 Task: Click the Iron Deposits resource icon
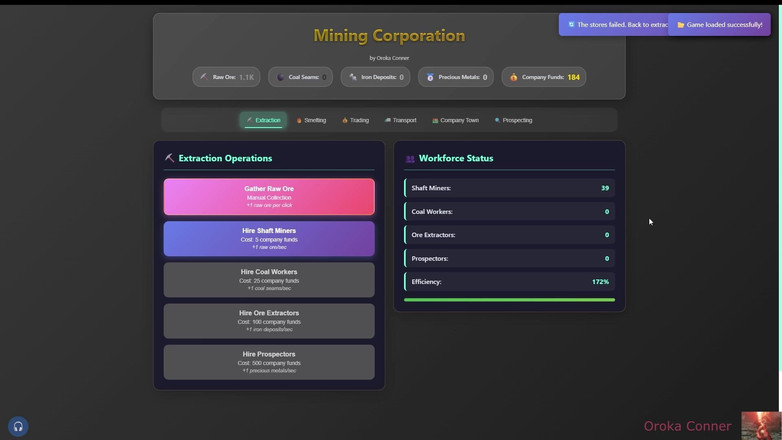353,77
